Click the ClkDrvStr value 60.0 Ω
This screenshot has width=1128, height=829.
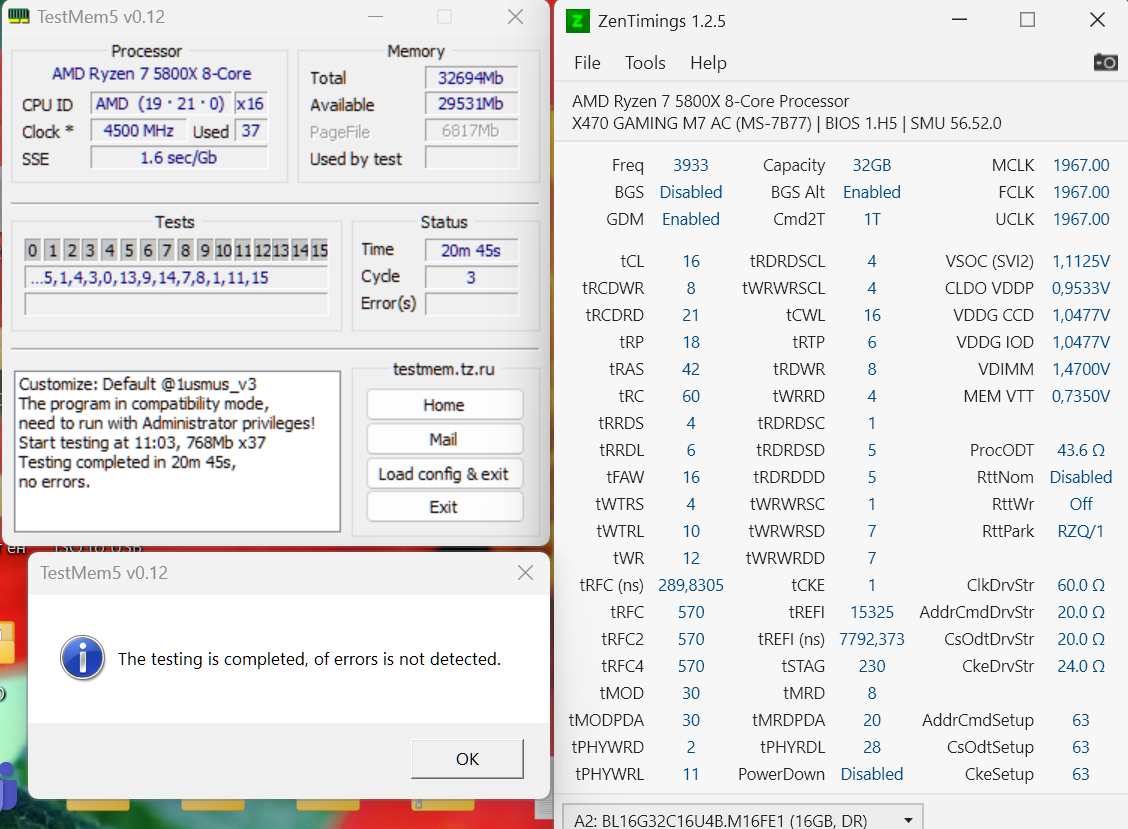[x=1081, y=586]
